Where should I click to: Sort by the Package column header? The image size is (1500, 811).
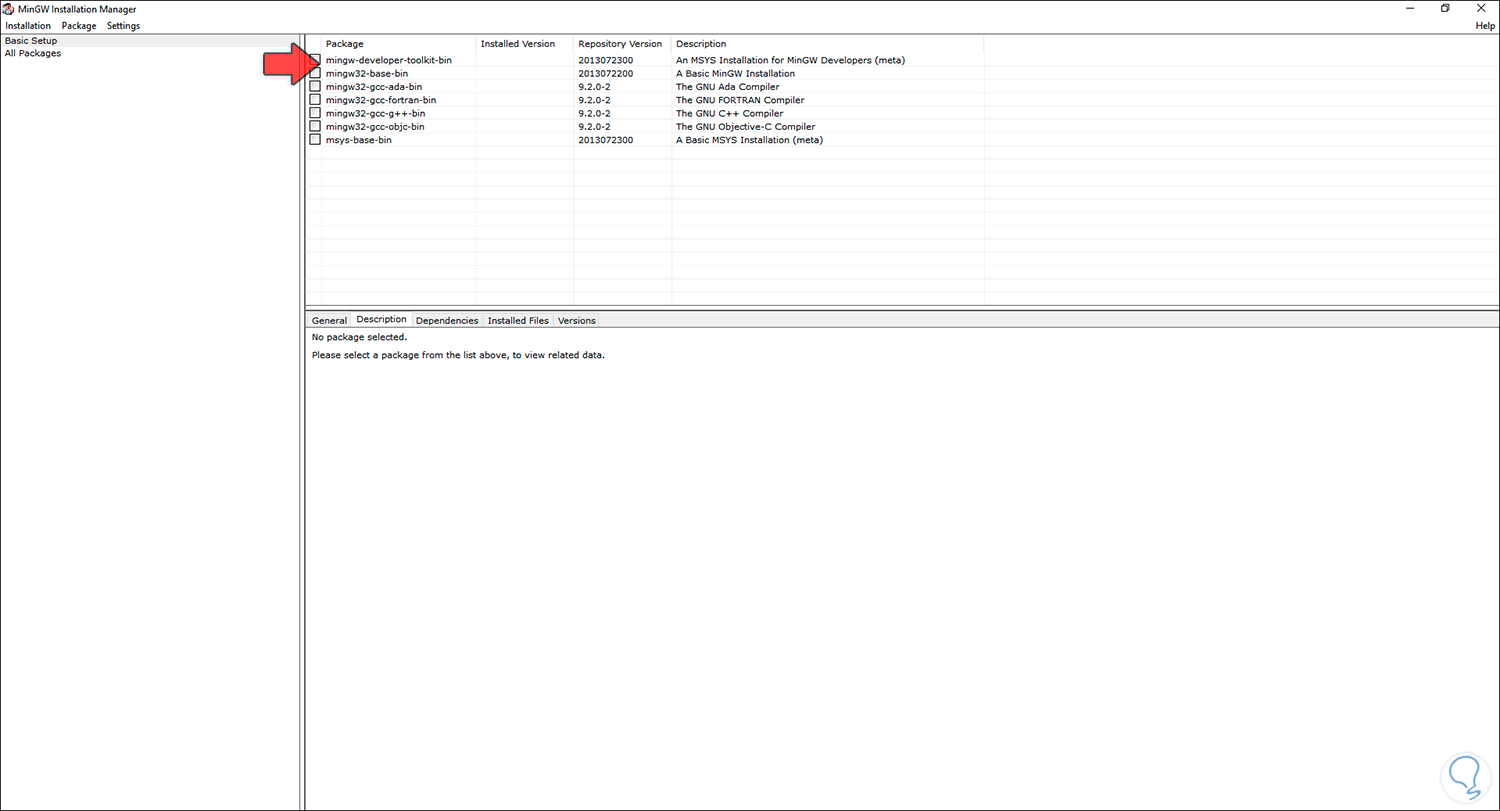(398, 44)
